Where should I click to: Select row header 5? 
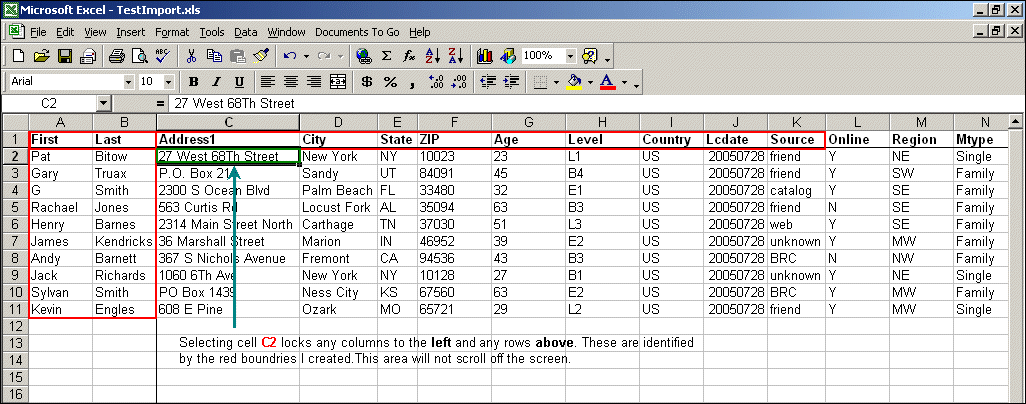pos(14,208)
